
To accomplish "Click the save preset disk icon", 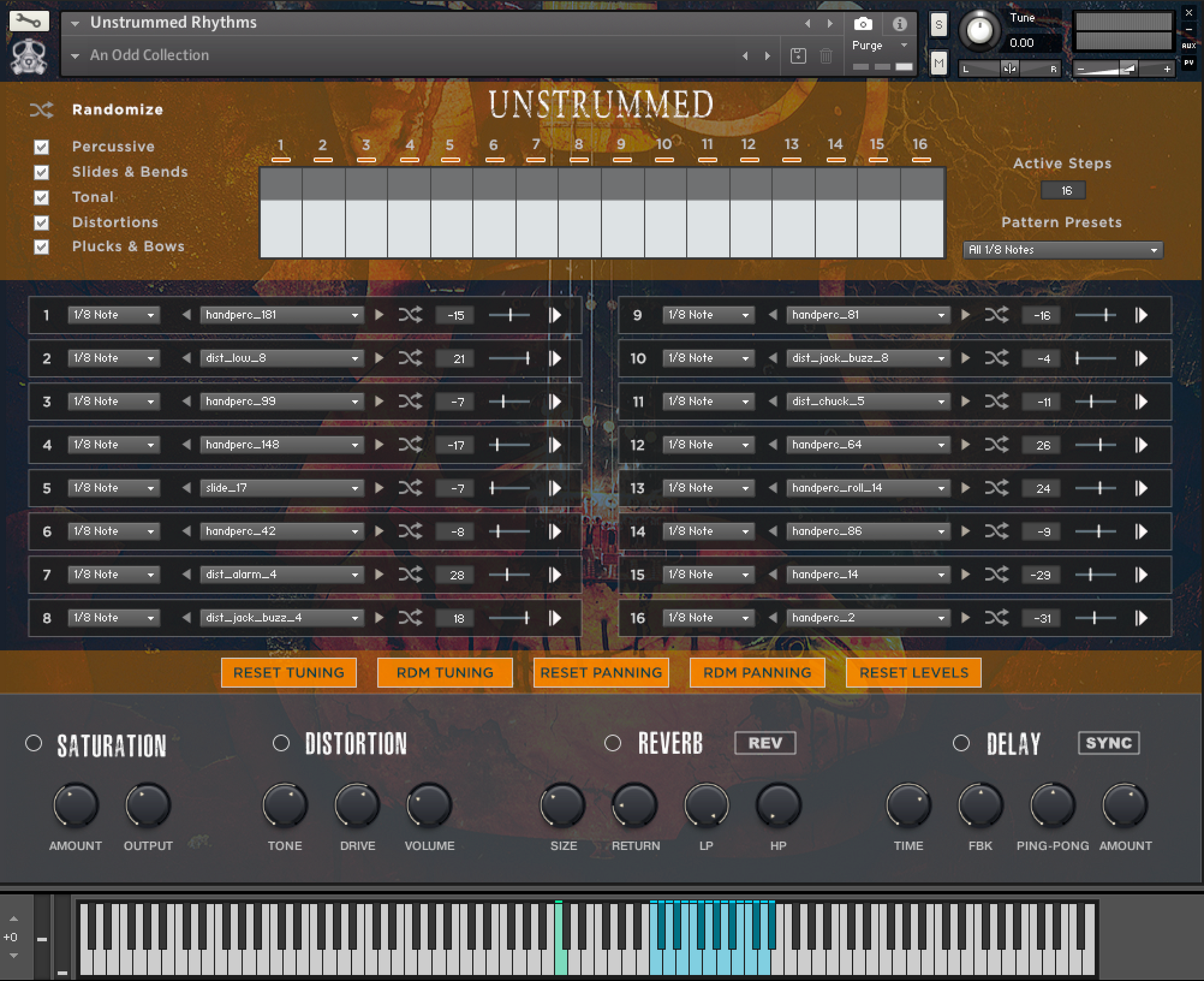I will (798, 56).
